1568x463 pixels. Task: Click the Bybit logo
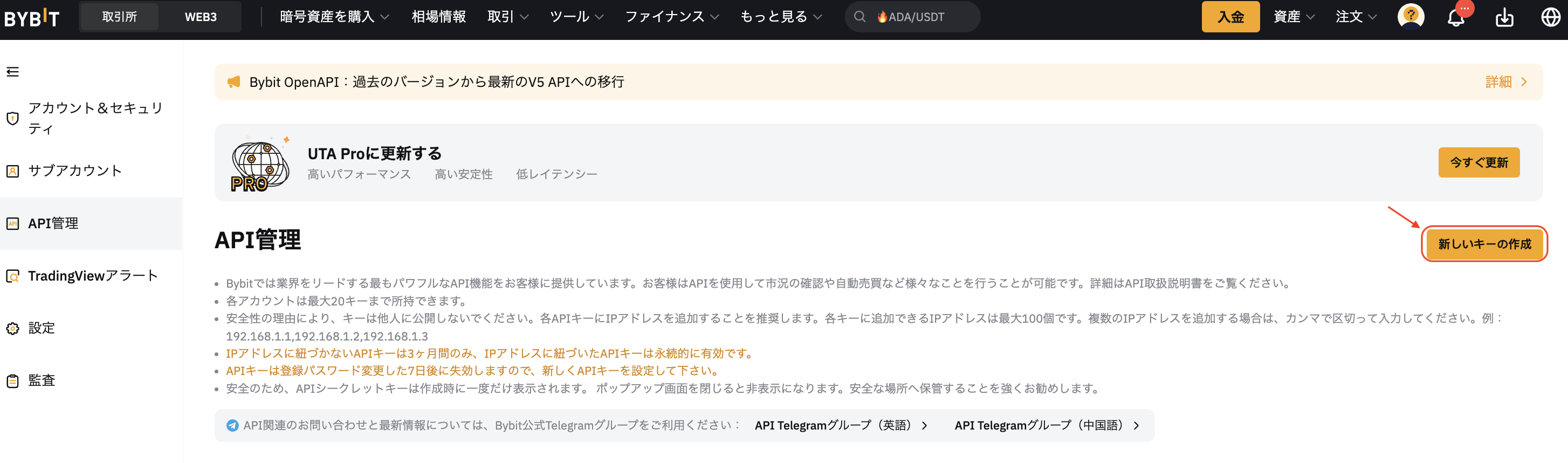(32, 17)
